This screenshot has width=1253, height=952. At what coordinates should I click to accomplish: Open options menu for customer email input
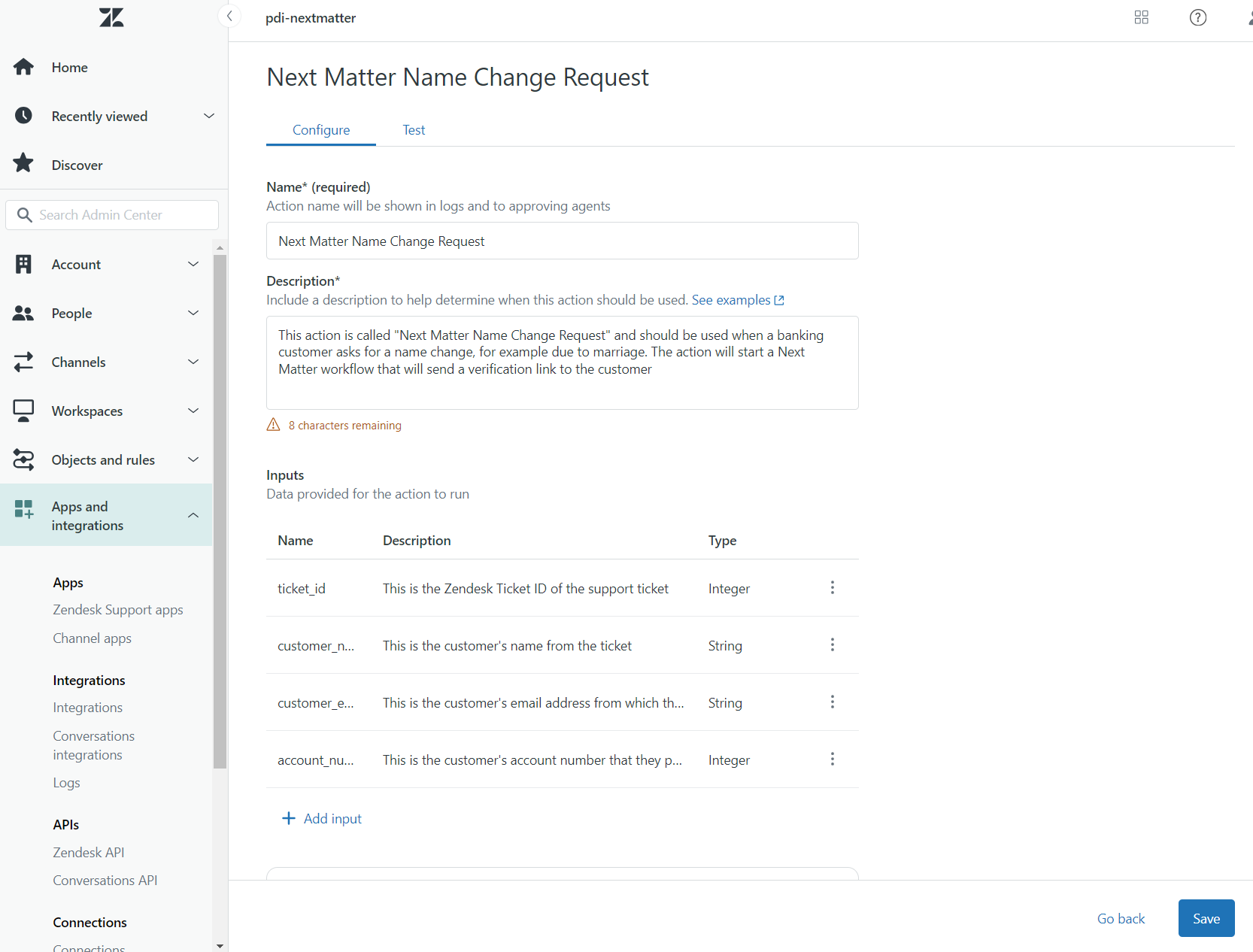(x=832, y=702)
